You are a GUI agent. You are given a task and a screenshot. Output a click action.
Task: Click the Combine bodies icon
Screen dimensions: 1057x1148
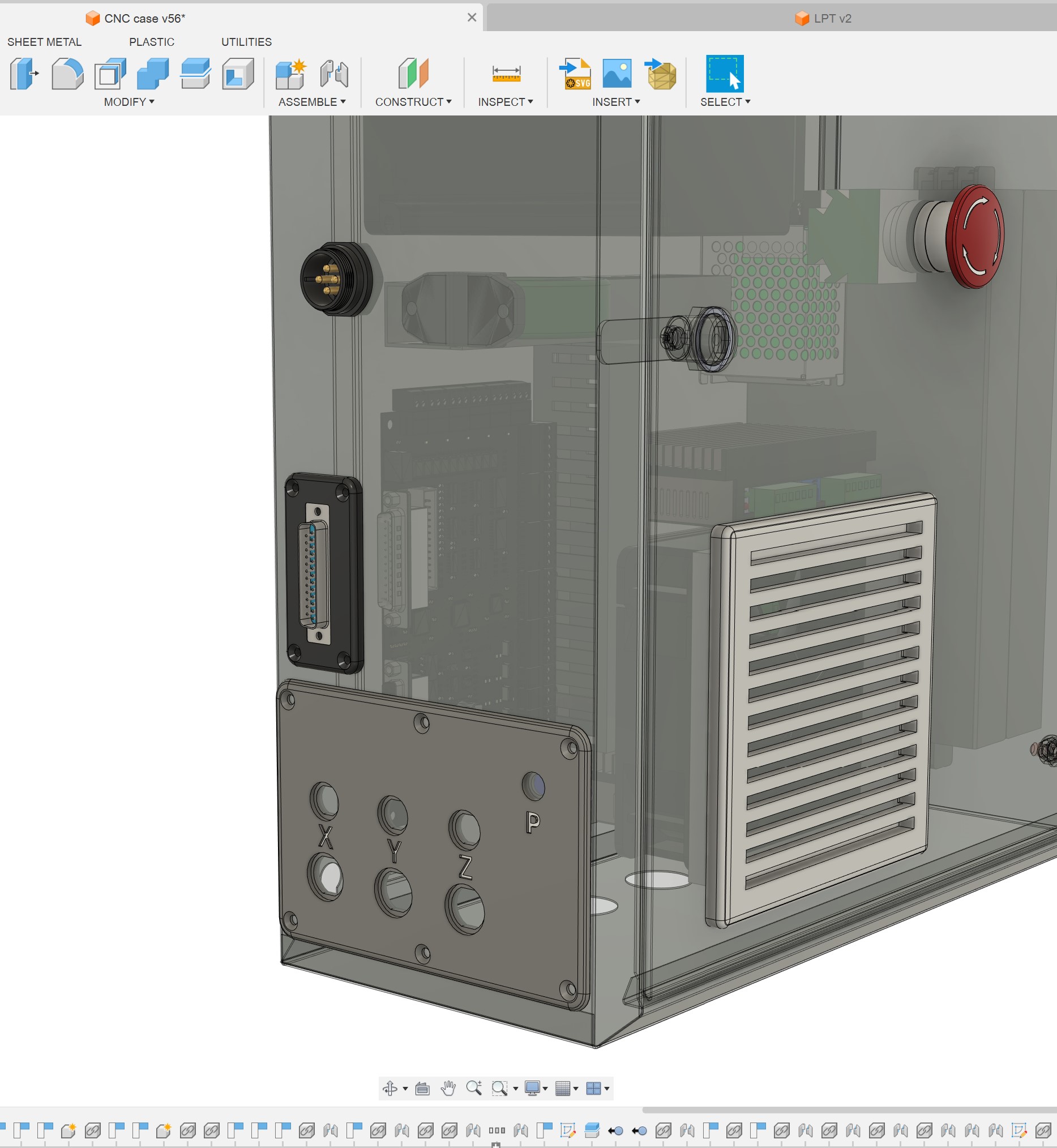tap(153, 74)
